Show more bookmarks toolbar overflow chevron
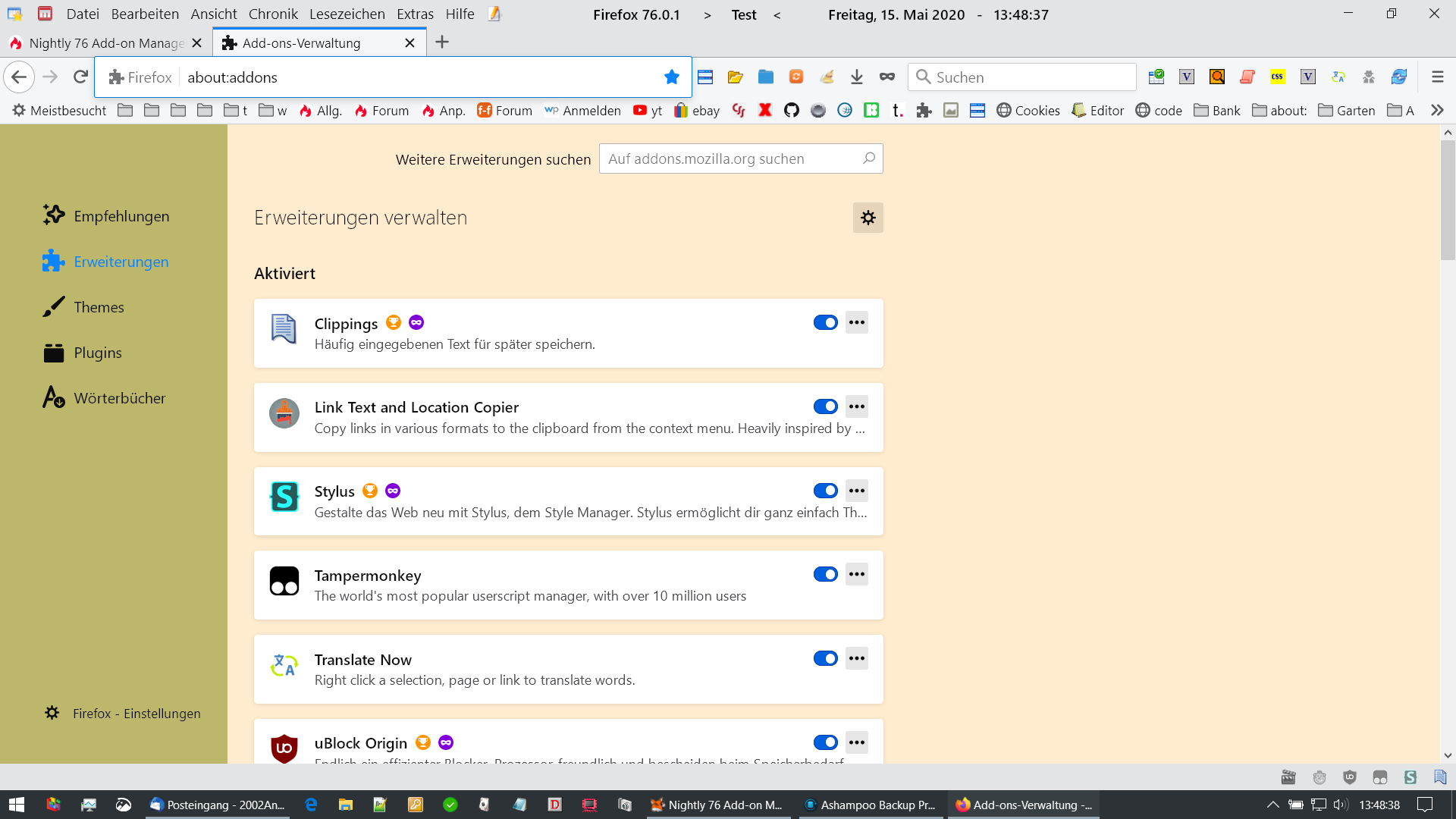The height and width of the screenshot is (819, 1456). [x=1437, y=111]
